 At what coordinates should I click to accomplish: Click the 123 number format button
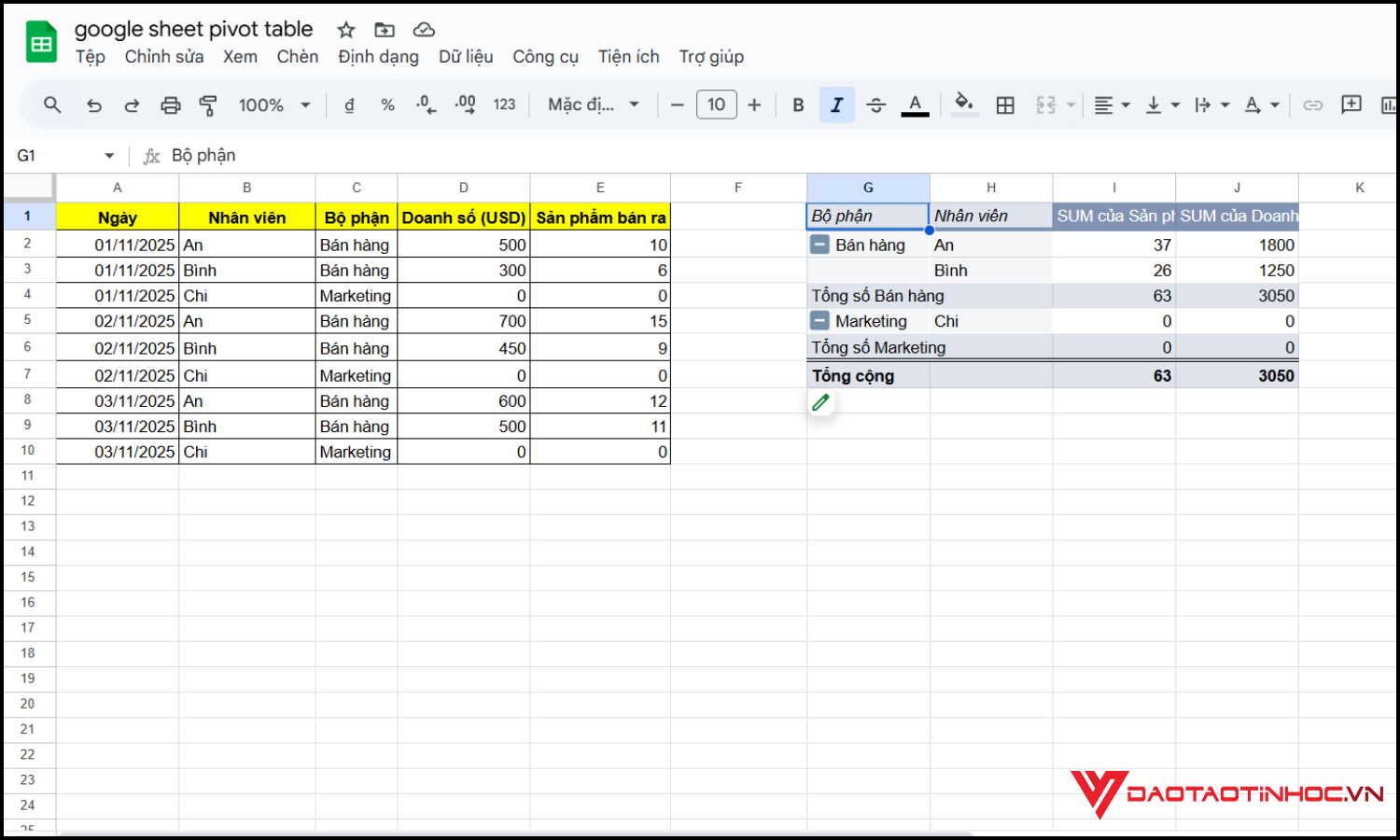[504, 105]
